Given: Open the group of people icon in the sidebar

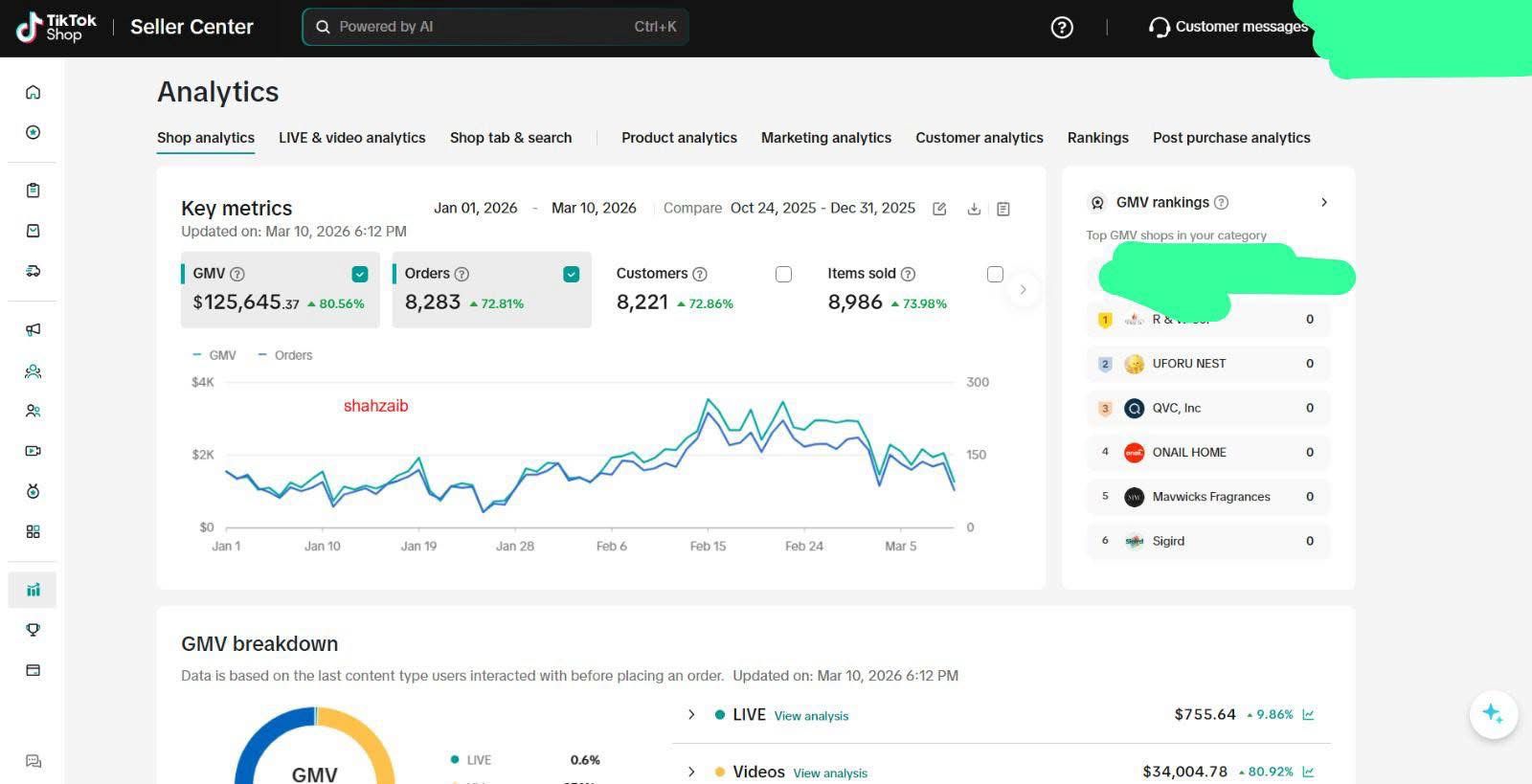Looking at the screenshot, I should tap(33, 371).
